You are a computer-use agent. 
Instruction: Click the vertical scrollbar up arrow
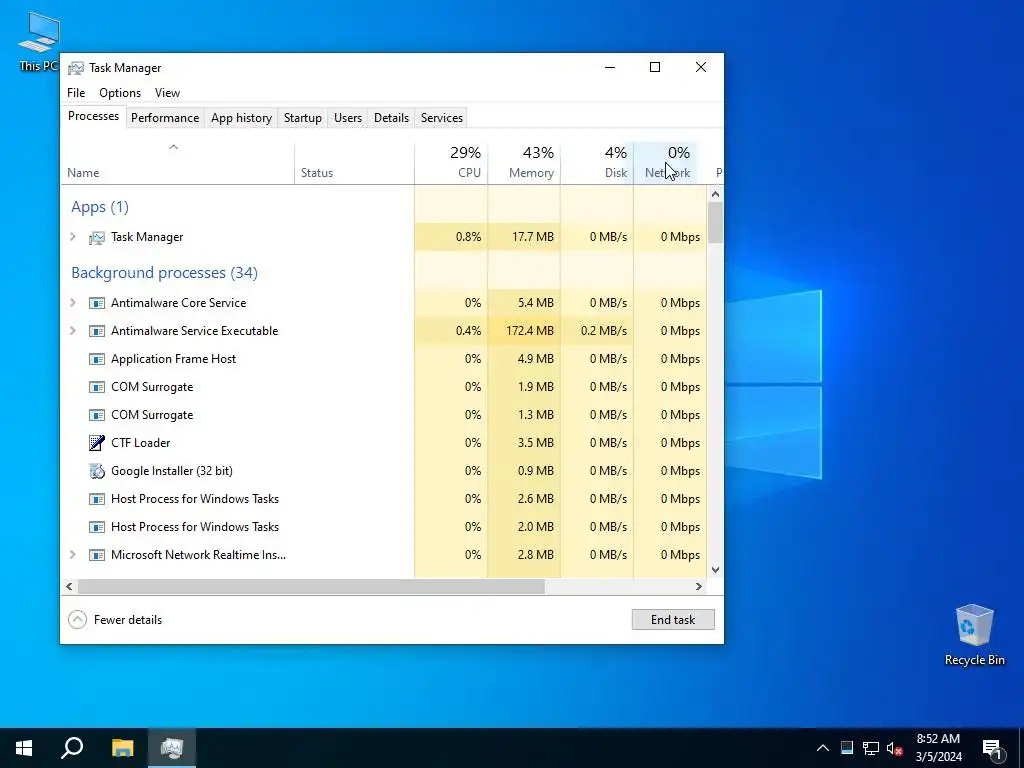tap(715, 194)
